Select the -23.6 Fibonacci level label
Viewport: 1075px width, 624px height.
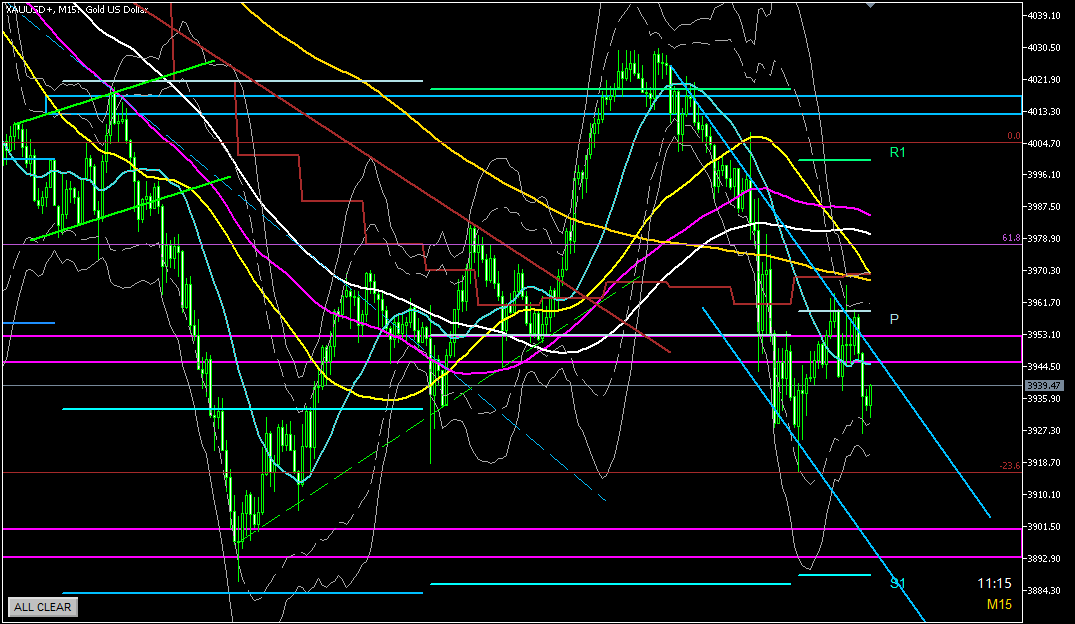pyautogui.click(x=1009, y=465)
